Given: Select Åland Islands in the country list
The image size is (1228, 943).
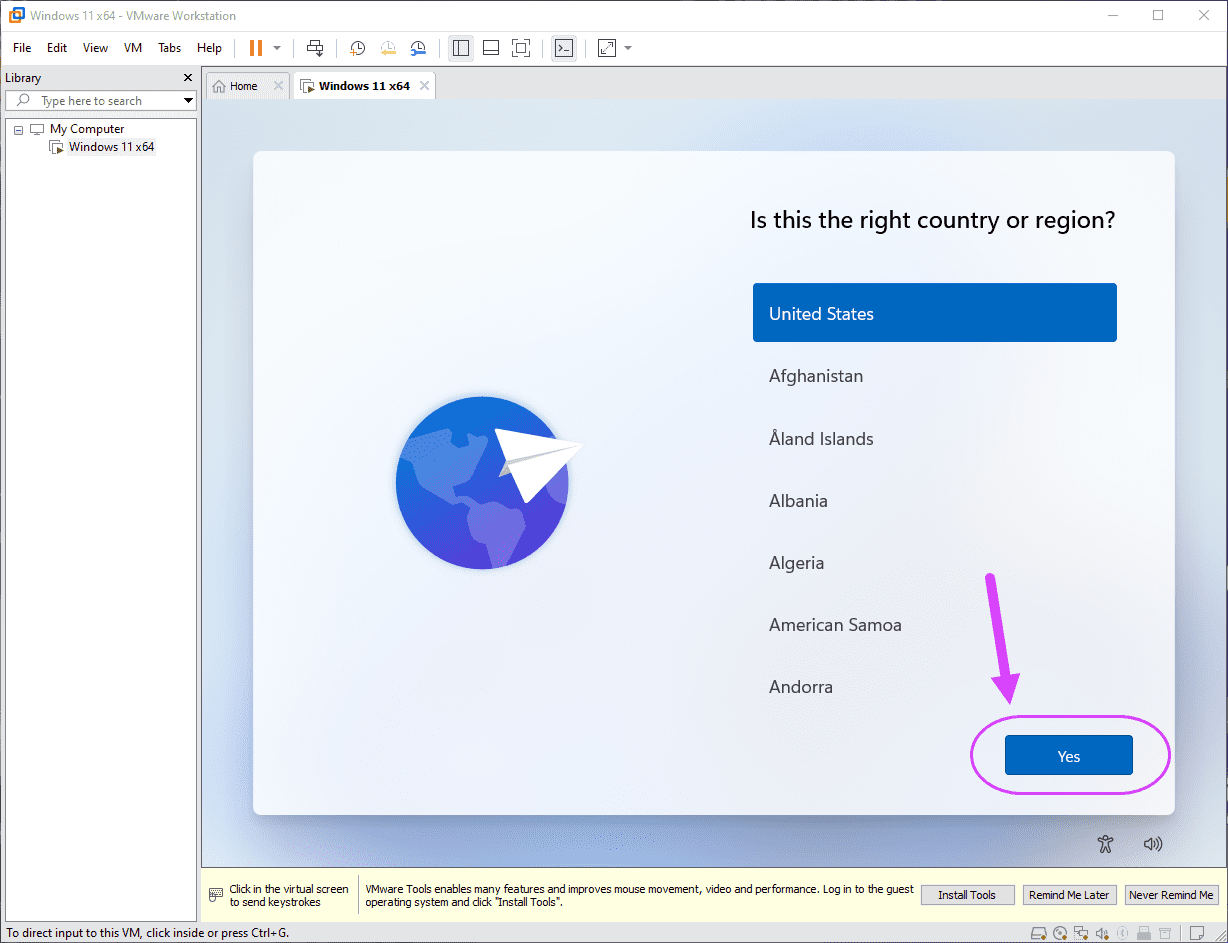Looking at the screenshot, I should pos(935,438).
